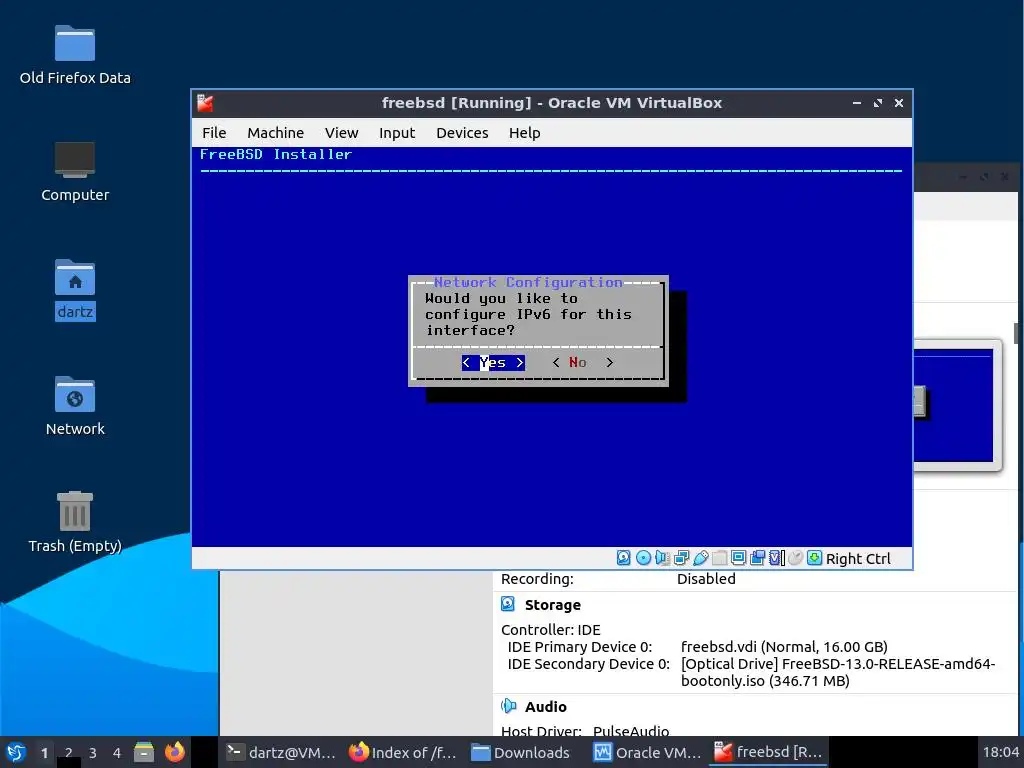1024x768 pixels.
Task: Click the Storage section header in VirtualBox Manager
Action: [552, 605]
